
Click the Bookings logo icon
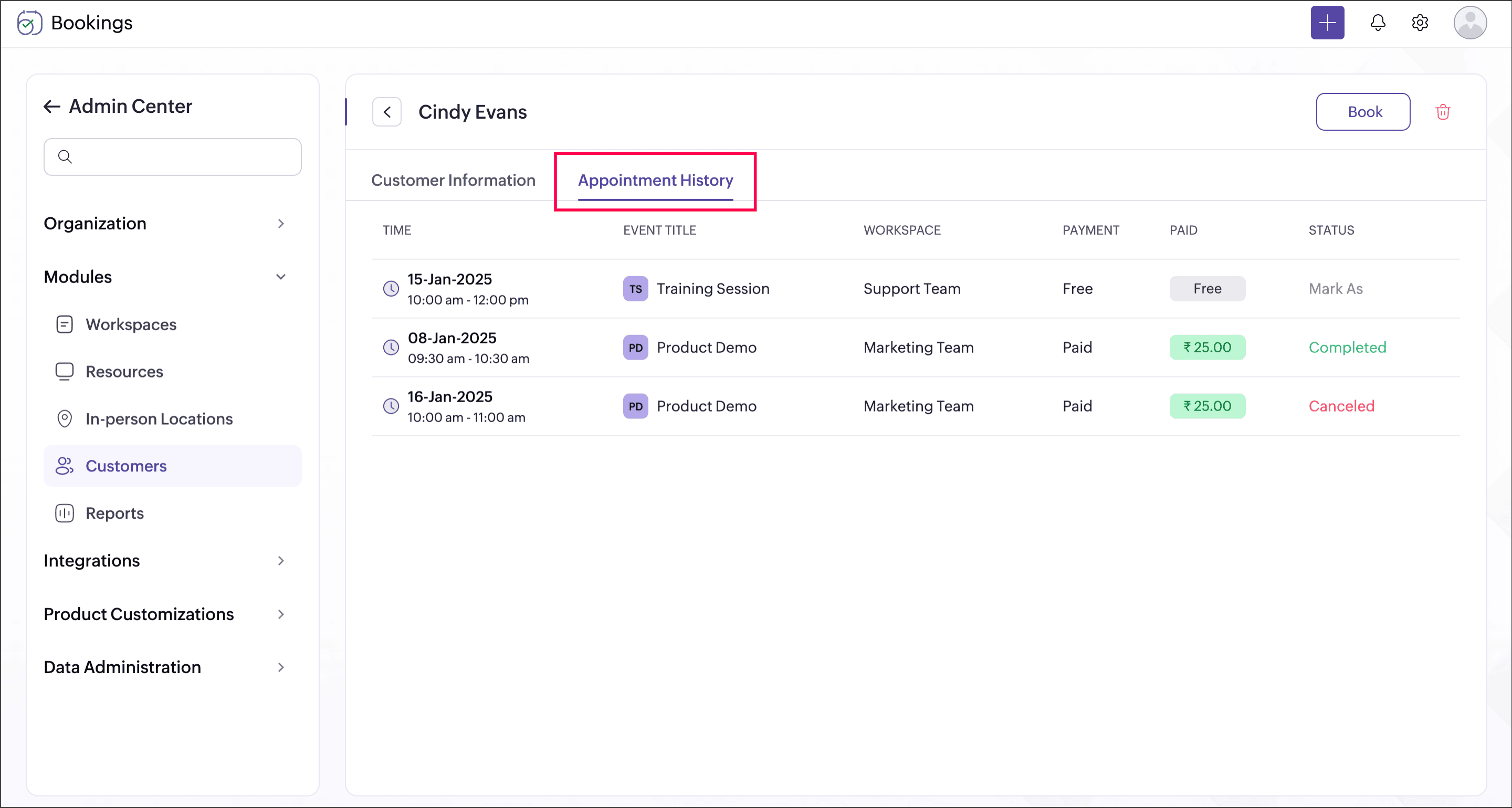point(29,23)
